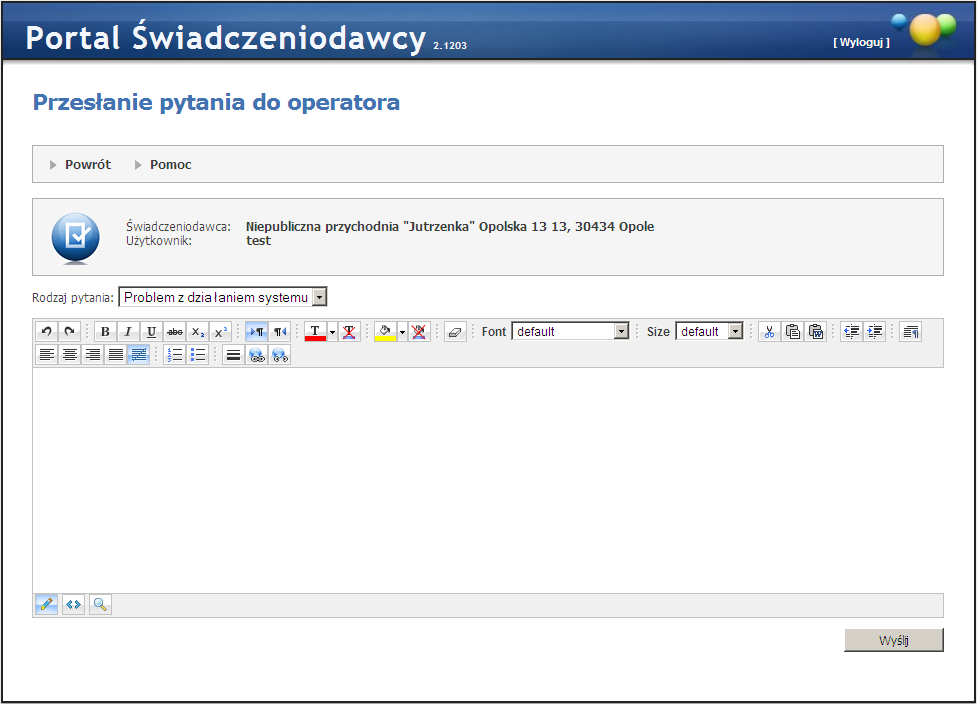The width and height of the screenshot is (977, 704).
Task: Toggle strikethrough text formatting
Action: coord(175,332)
